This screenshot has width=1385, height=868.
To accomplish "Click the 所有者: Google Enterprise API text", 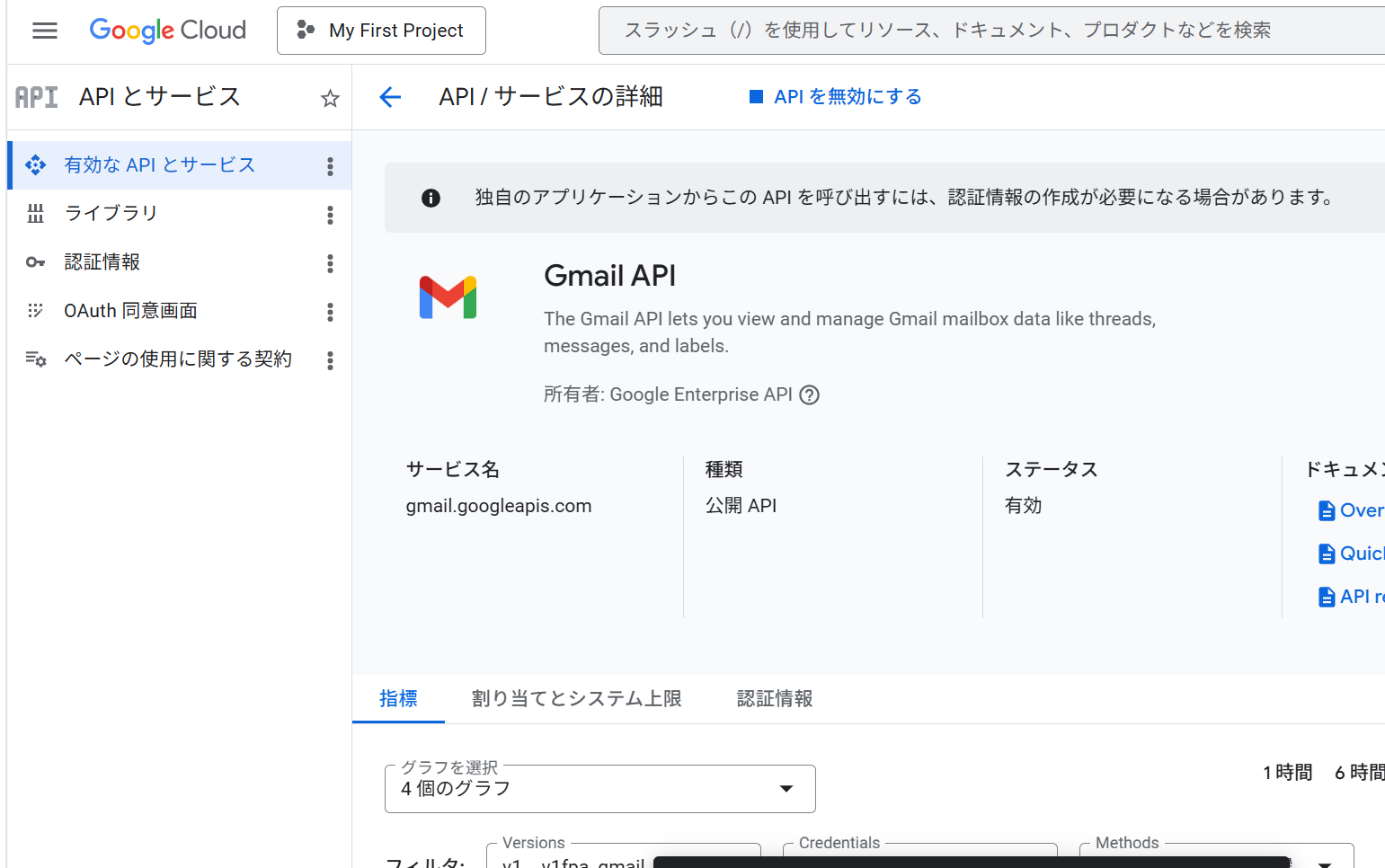I will (x=668, y=395).
